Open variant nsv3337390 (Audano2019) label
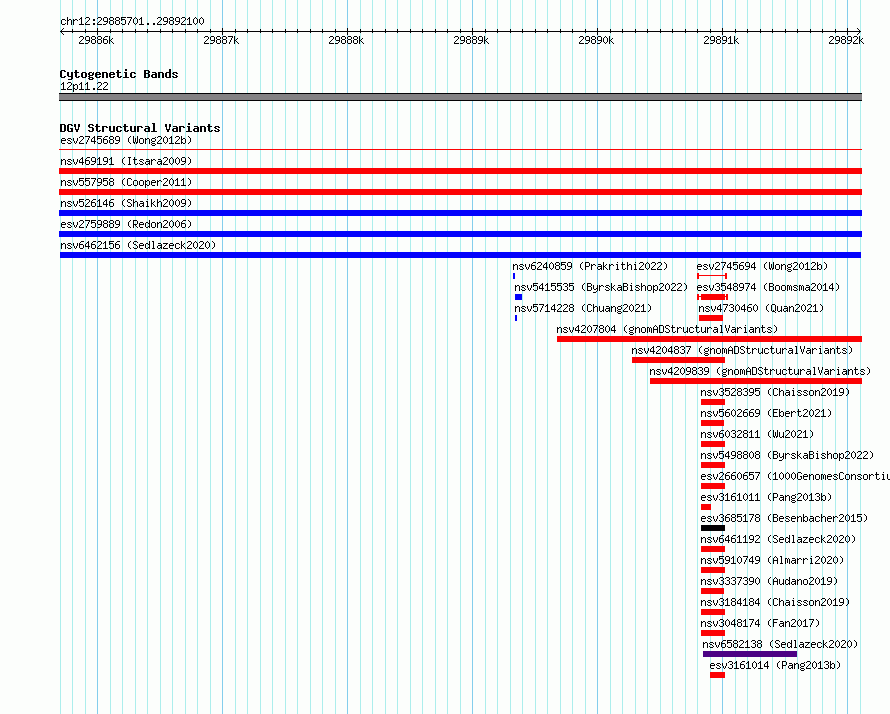Image resolution: width=890 pixels, height=714 pixels. (x=769, y=581)
